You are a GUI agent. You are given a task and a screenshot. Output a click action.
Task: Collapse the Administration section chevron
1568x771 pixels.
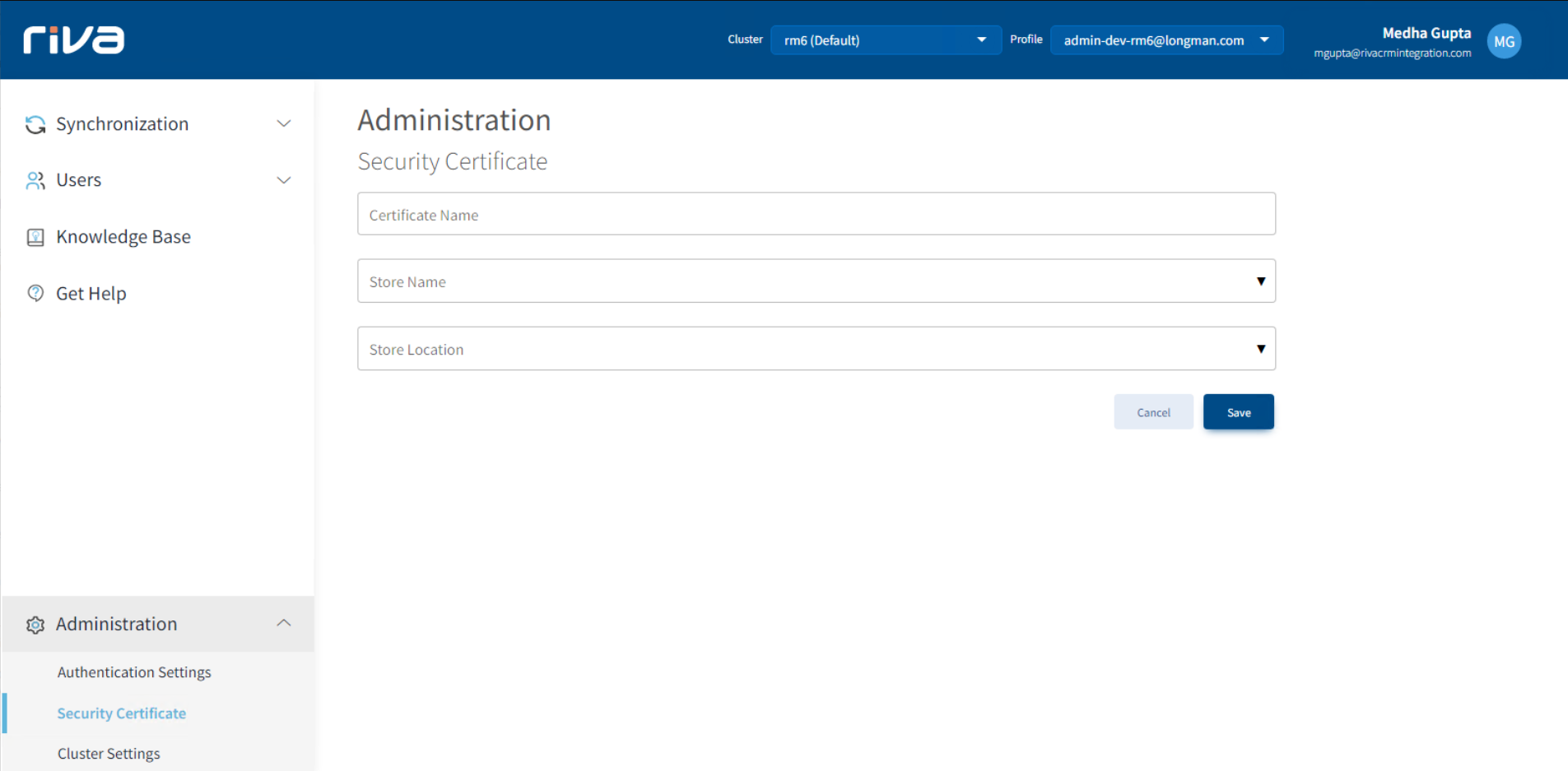tap(284, 623)
